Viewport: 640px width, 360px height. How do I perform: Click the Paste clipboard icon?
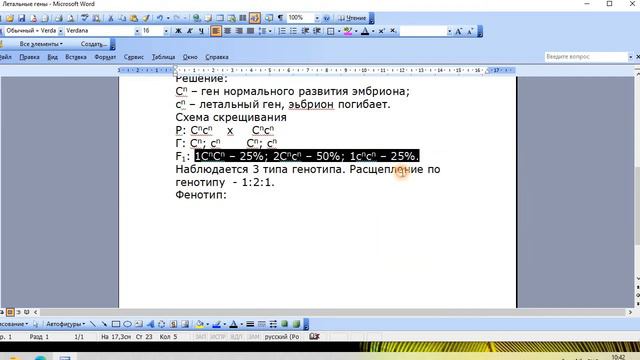tap(134, 18)
